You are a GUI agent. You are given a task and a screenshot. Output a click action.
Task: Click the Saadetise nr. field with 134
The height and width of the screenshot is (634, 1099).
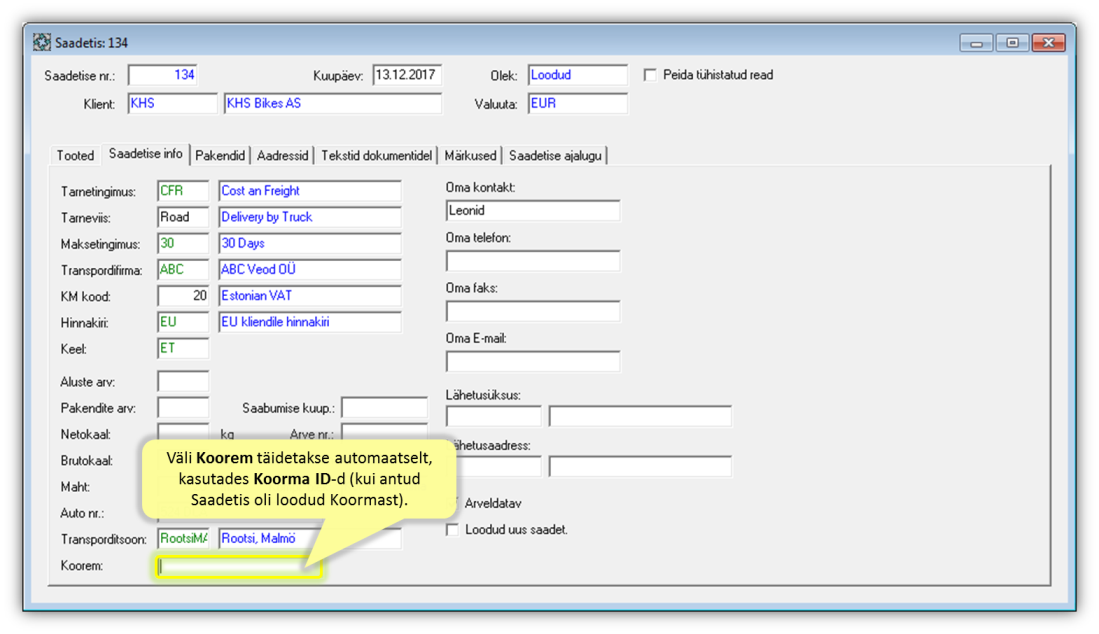163,75
